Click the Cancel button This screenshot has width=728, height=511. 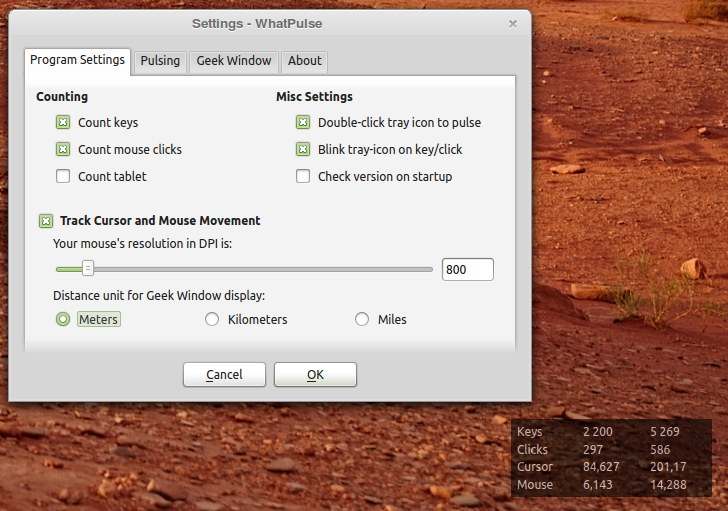pyautogui.click(x=224, y=375)
